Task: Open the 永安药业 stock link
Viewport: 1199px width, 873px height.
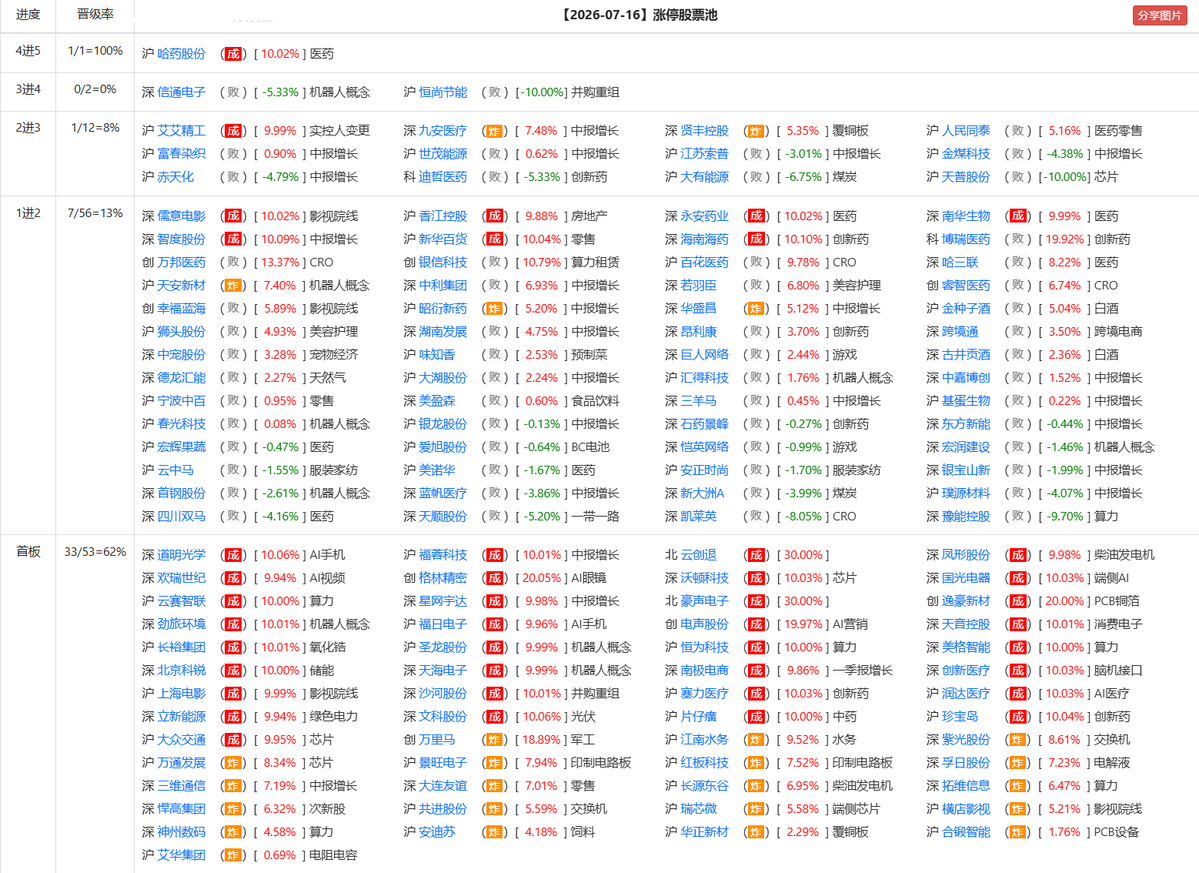Action: pyautogui.click(x=704, y=216)
